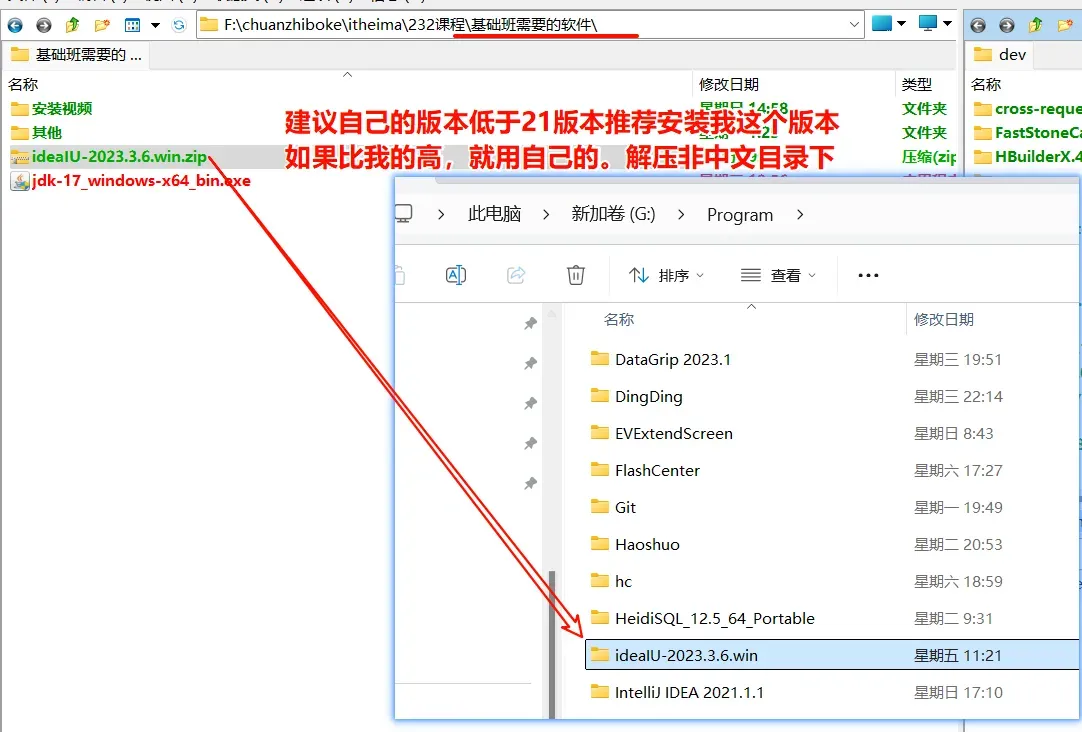
Task: Select the 安装视频 folder
Action: pyautogui.click(x=52, y=108)
